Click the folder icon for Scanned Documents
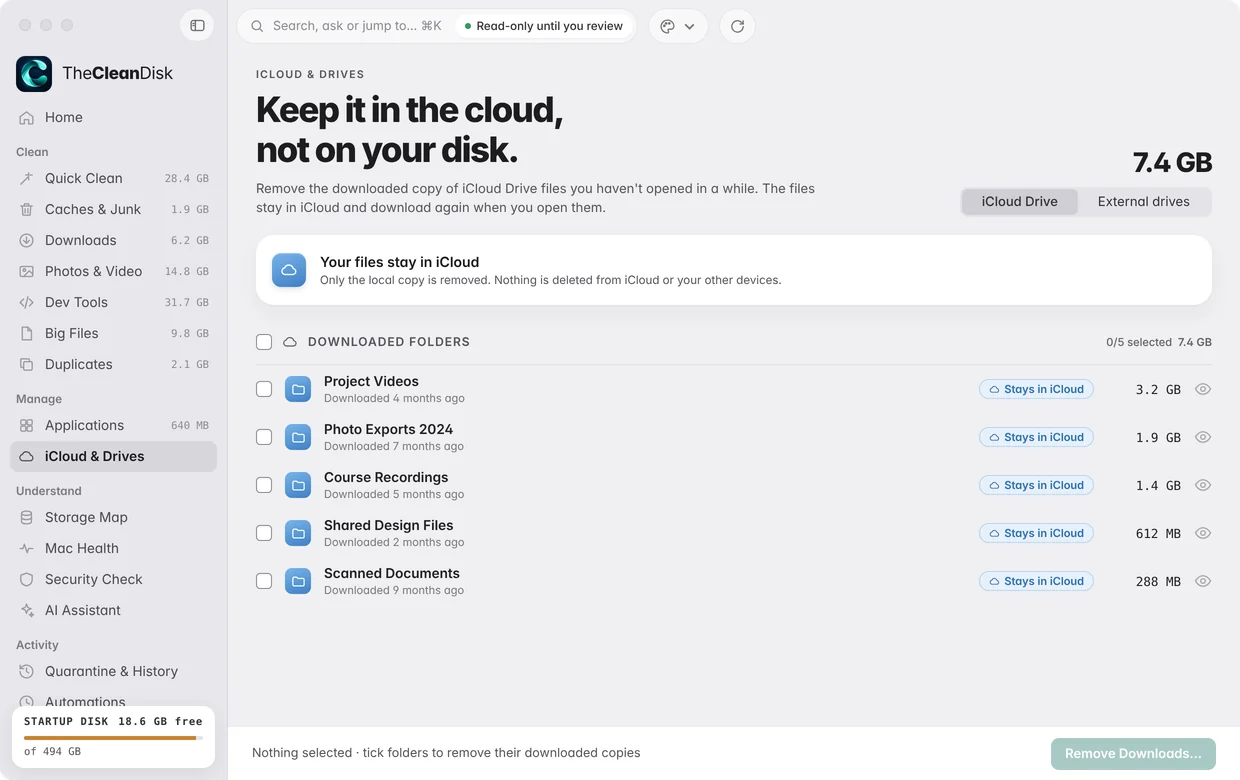The width and height of the screenshot is (1240, 780). point(298,581)
